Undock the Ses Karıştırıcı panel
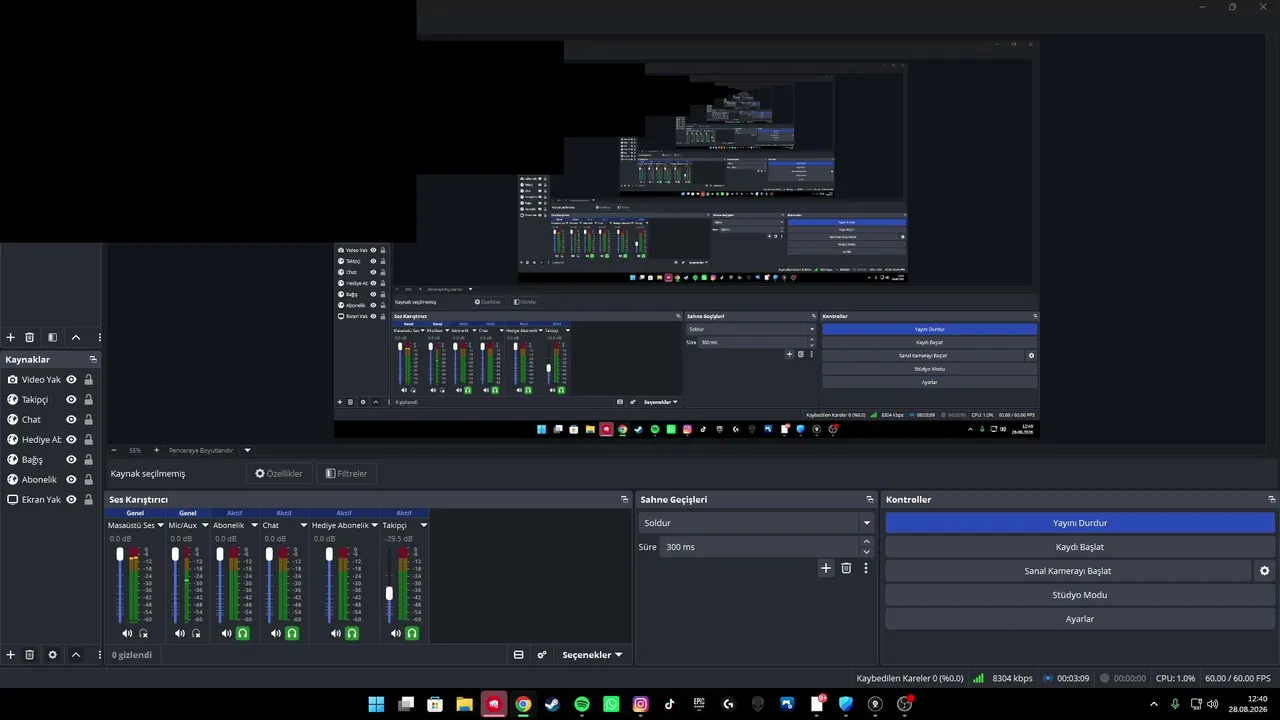The width and height of the screenshot is (1280, 720). pyautogui.click(x=624, y=499)
